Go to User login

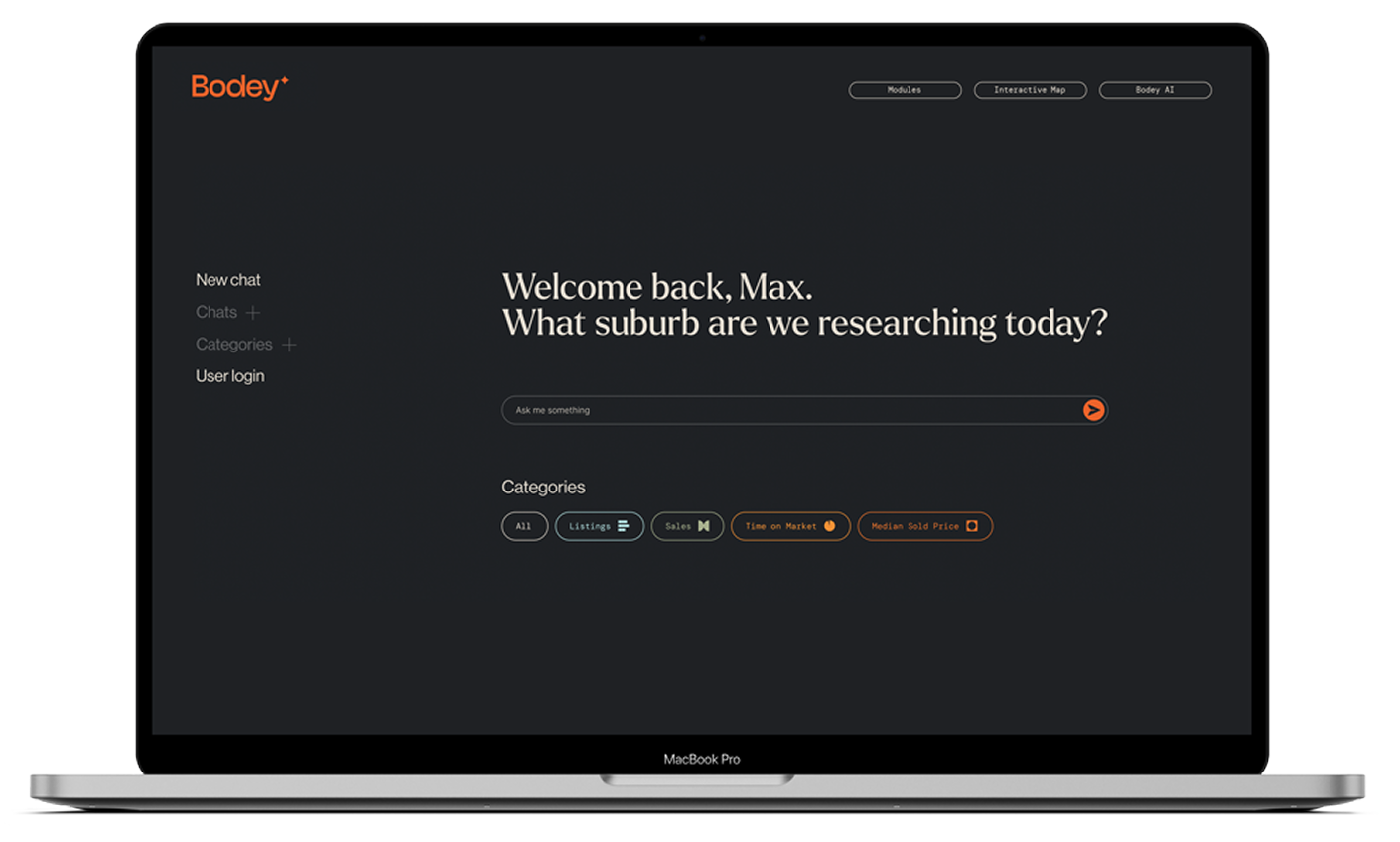(x=229, y=375)
